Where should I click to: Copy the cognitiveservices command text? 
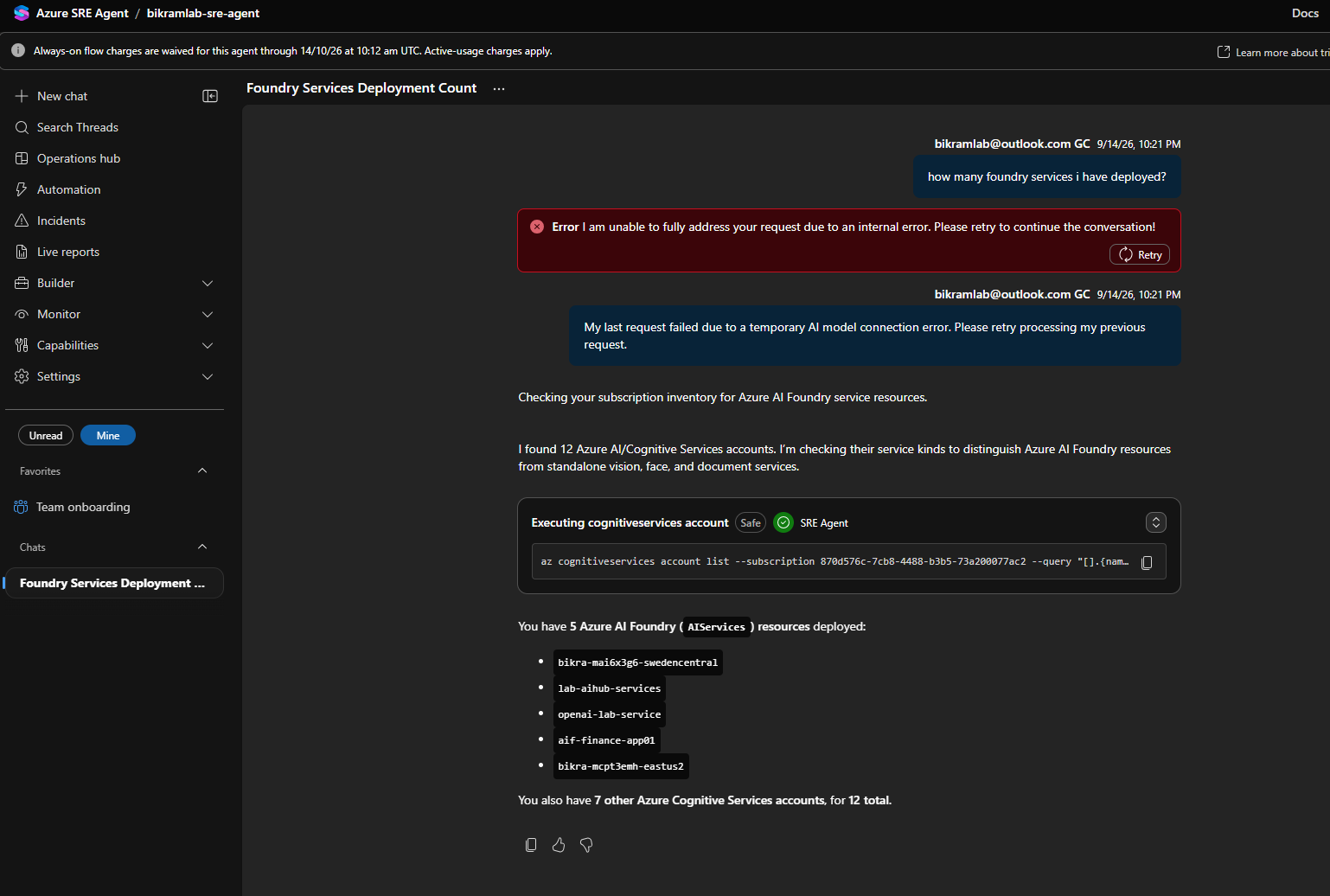point(1147,562)
